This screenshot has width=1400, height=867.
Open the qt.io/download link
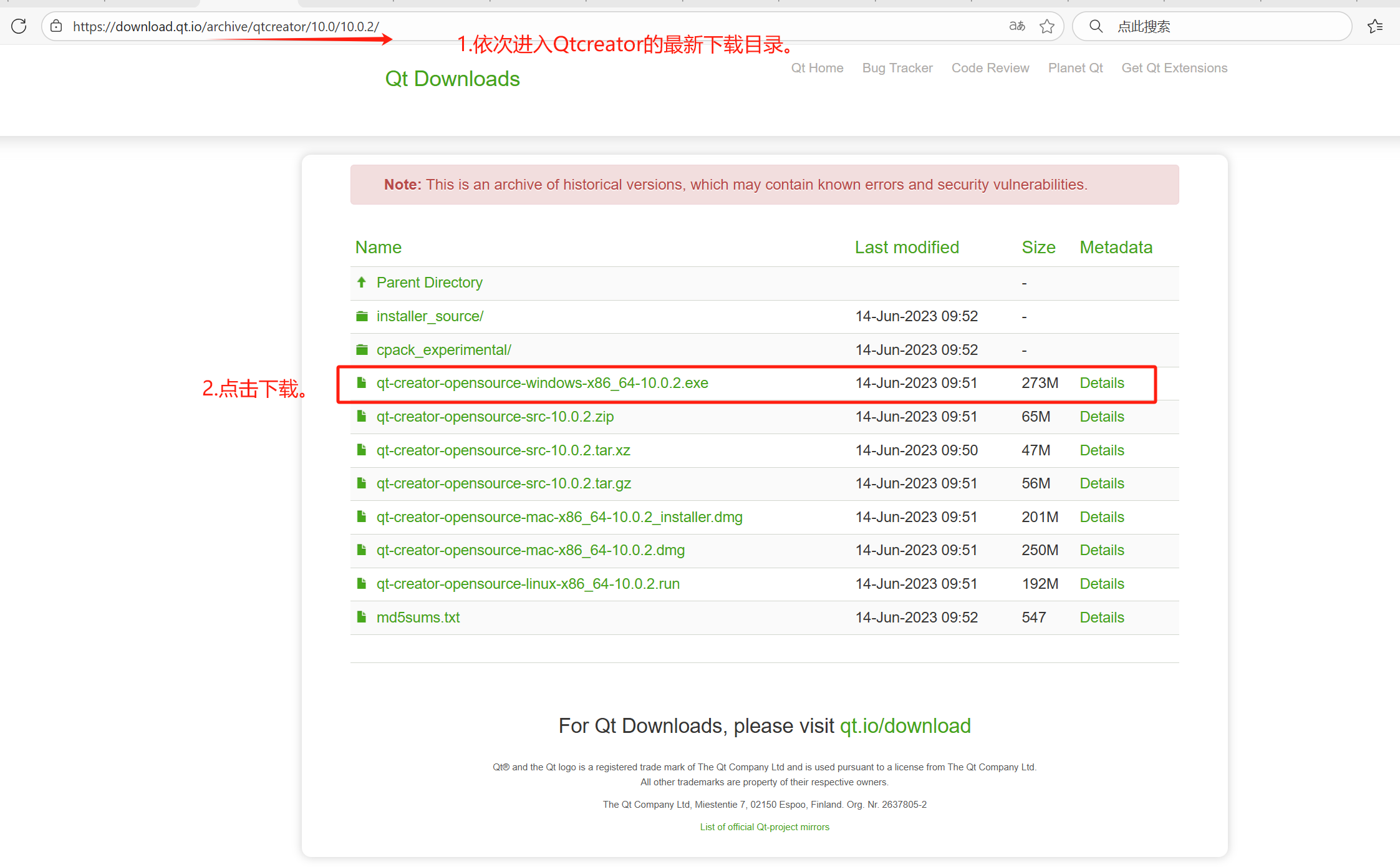click(x=905, y=725)
